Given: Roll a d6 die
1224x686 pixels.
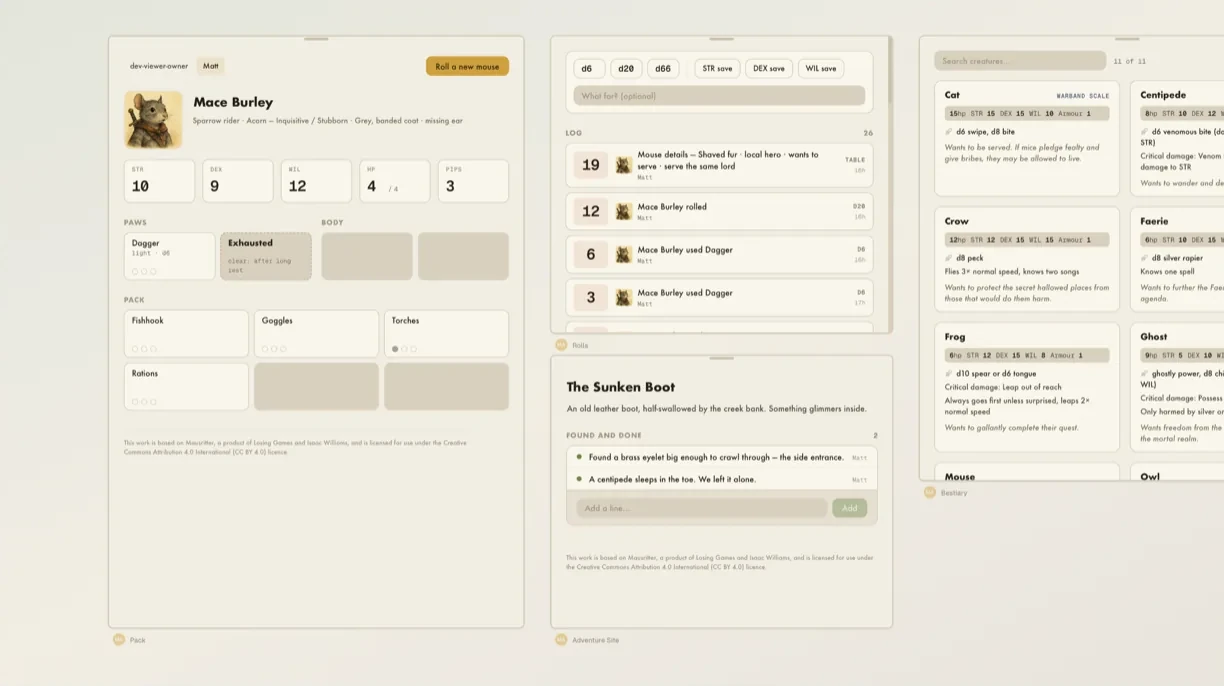Looking at the screenshot, I should point(589,69).
